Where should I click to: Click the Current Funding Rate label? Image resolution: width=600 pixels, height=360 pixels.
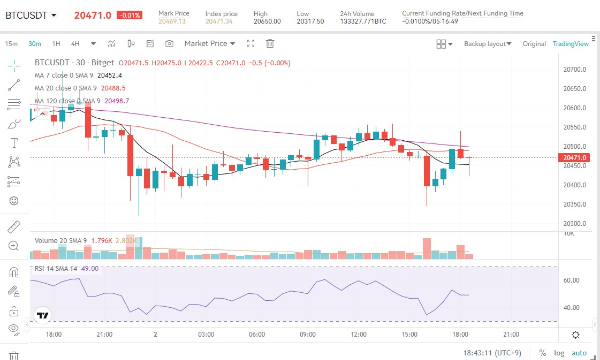462,13
